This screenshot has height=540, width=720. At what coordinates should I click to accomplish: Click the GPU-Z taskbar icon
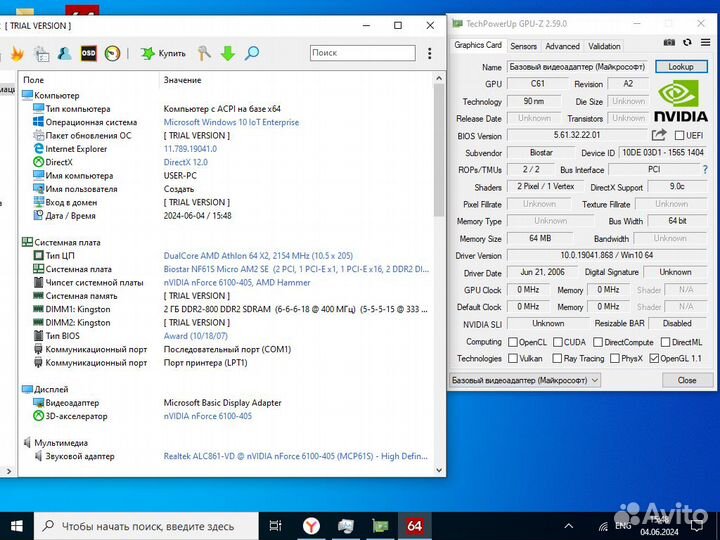coord(380,526)
